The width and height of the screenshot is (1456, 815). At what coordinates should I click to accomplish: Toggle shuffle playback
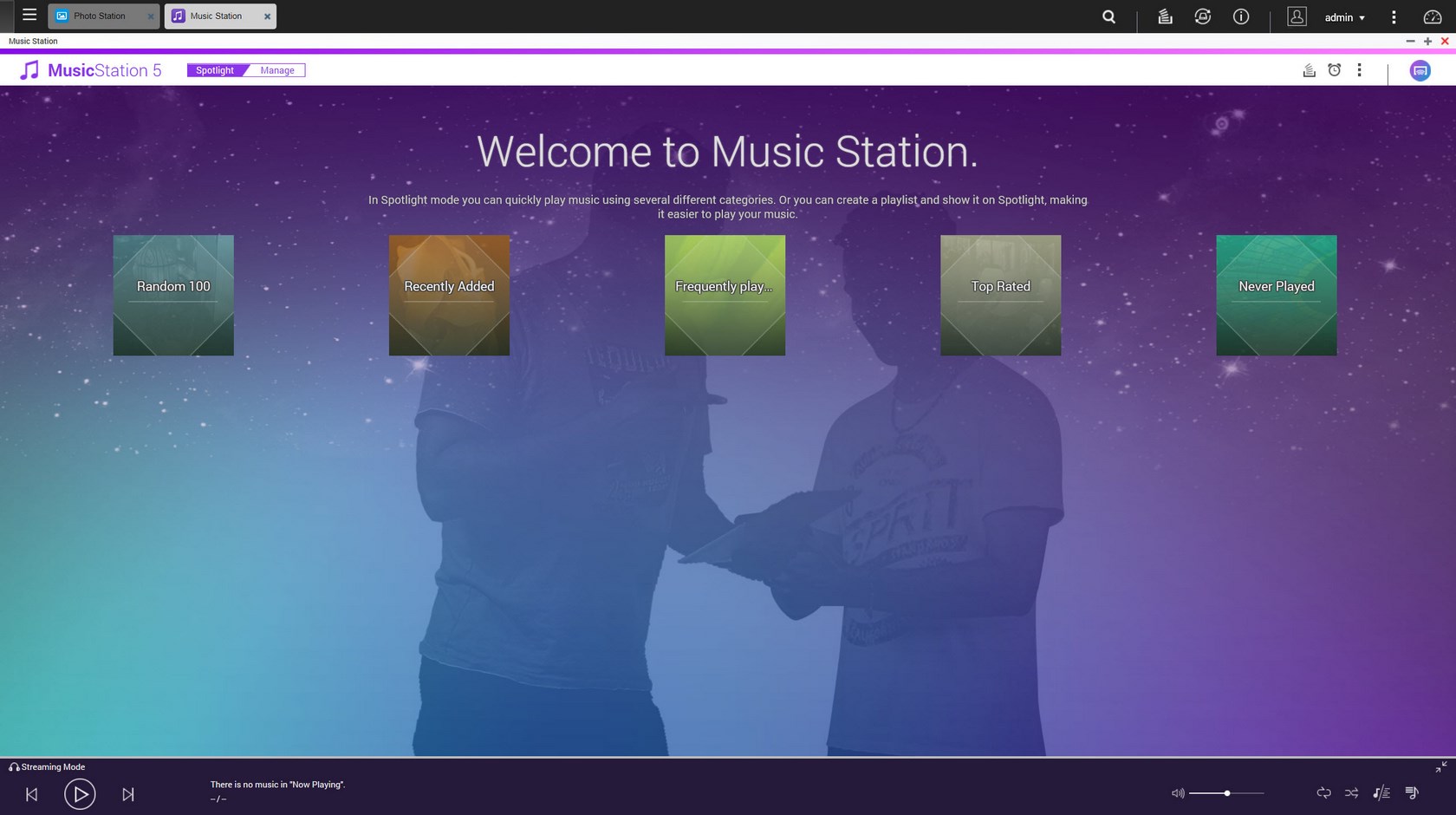coord(1352,792)
